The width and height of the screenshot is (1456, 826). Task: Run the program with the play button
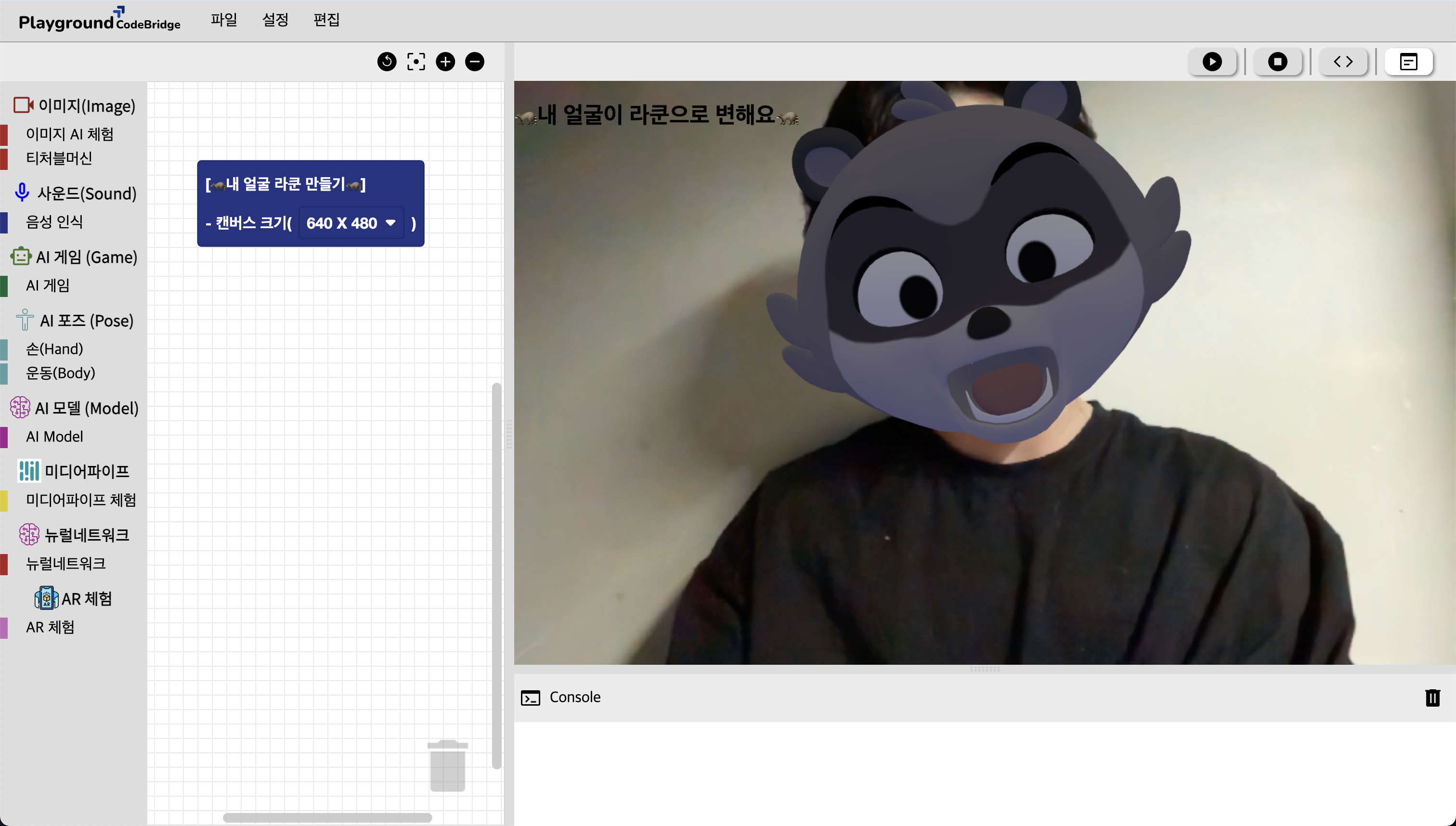[x=1212, y=61]
